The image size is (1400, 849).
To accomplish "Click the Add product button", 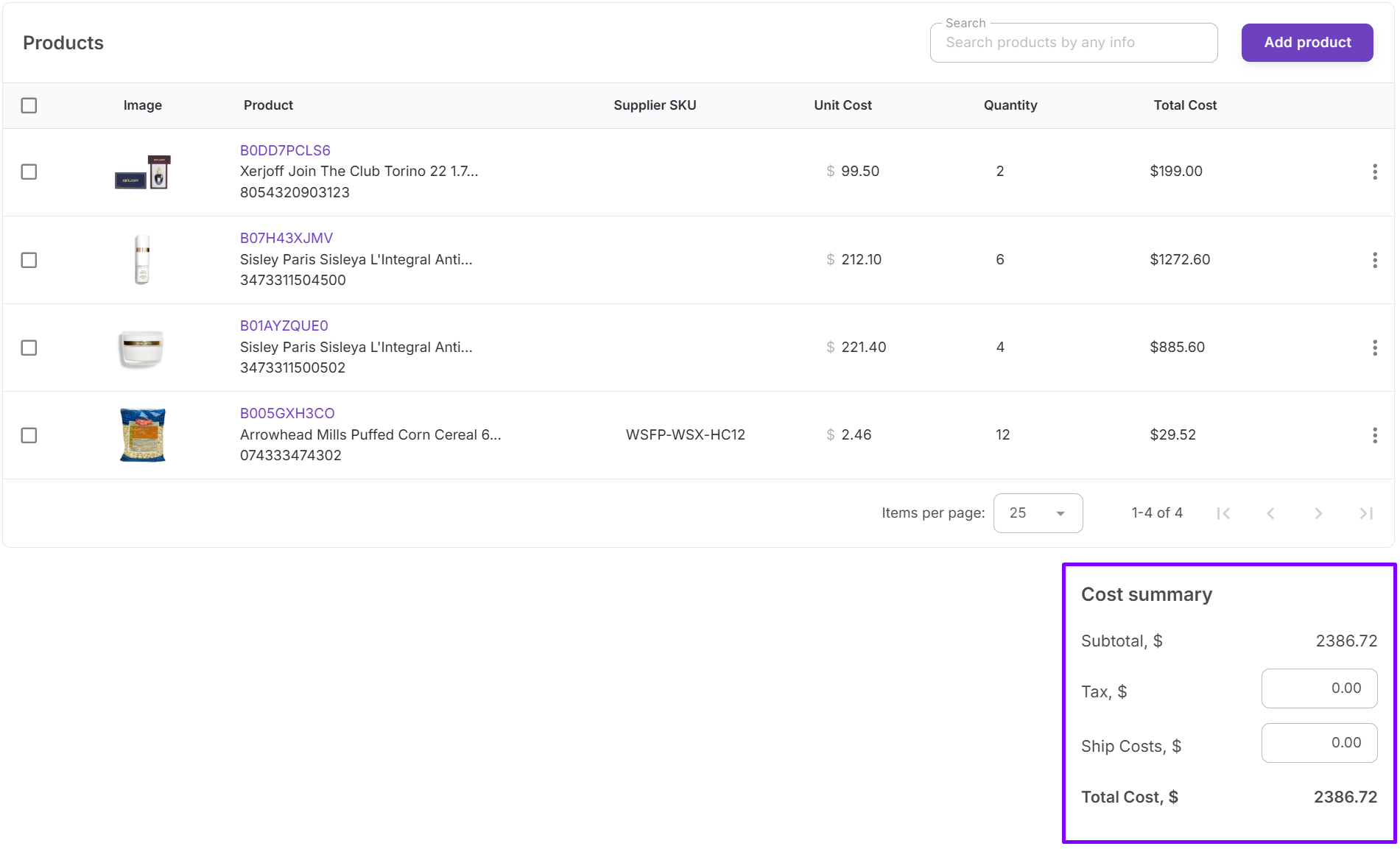I will point(1306,43).
